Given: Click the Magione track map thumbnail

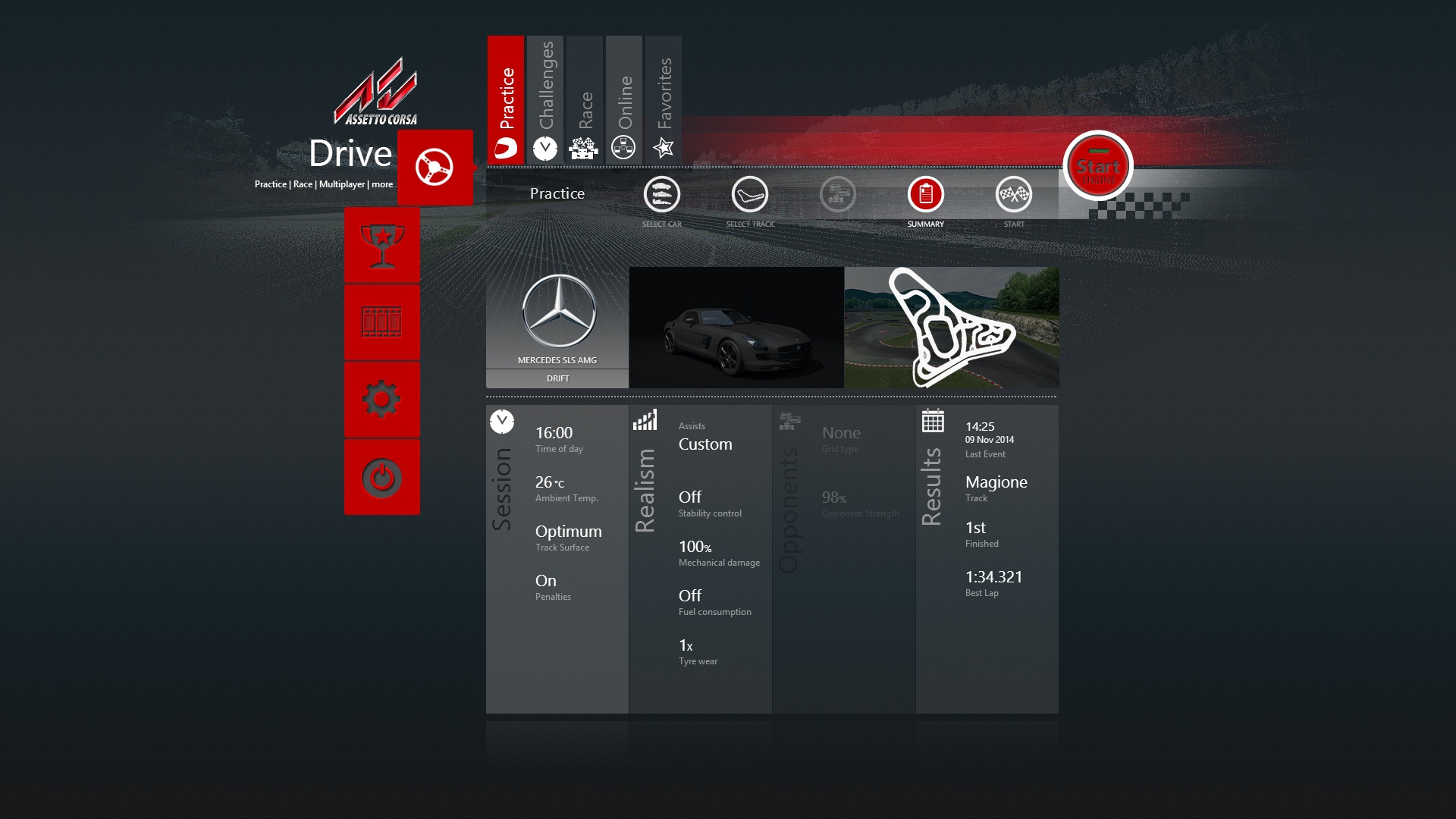Looking at the screenshot, I should coord(951,328).
